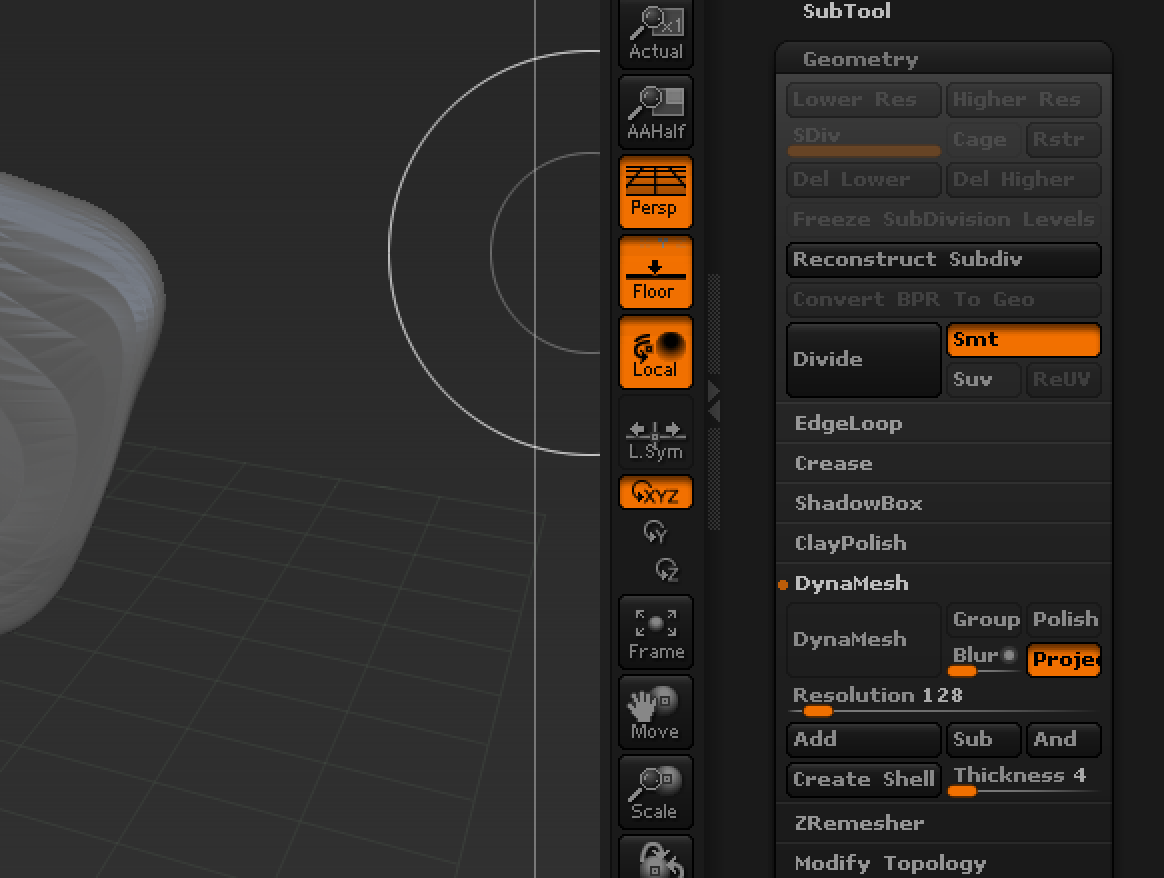Select the Scale tool icon
The width and height of the screenshot is (1164, 878).
pos(655,791)
